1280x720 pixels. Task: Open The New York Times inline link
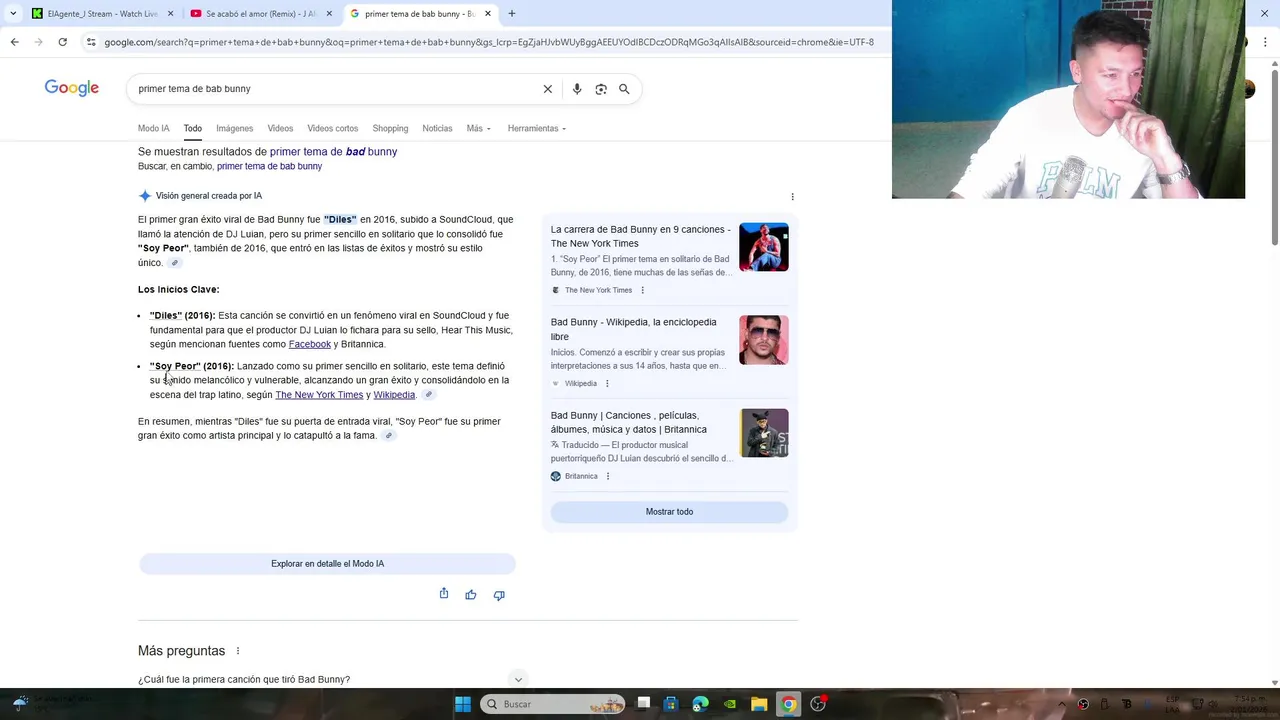coord(319,395)
